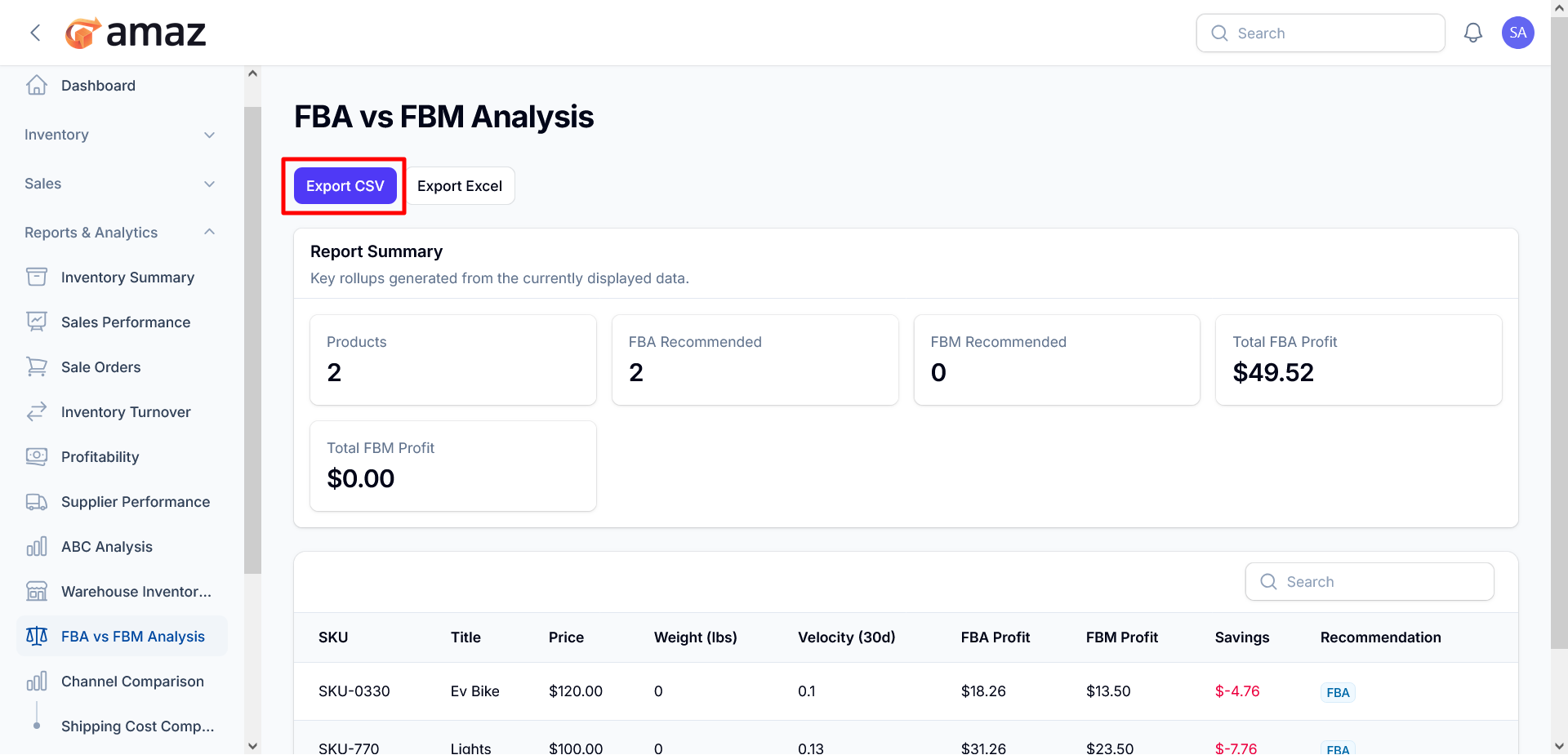The height and width of the screenshot is (755, 1568).
Task: Click the sidebar scrollbar thumb
Action: pyautogui.click(x=252, y=340)
